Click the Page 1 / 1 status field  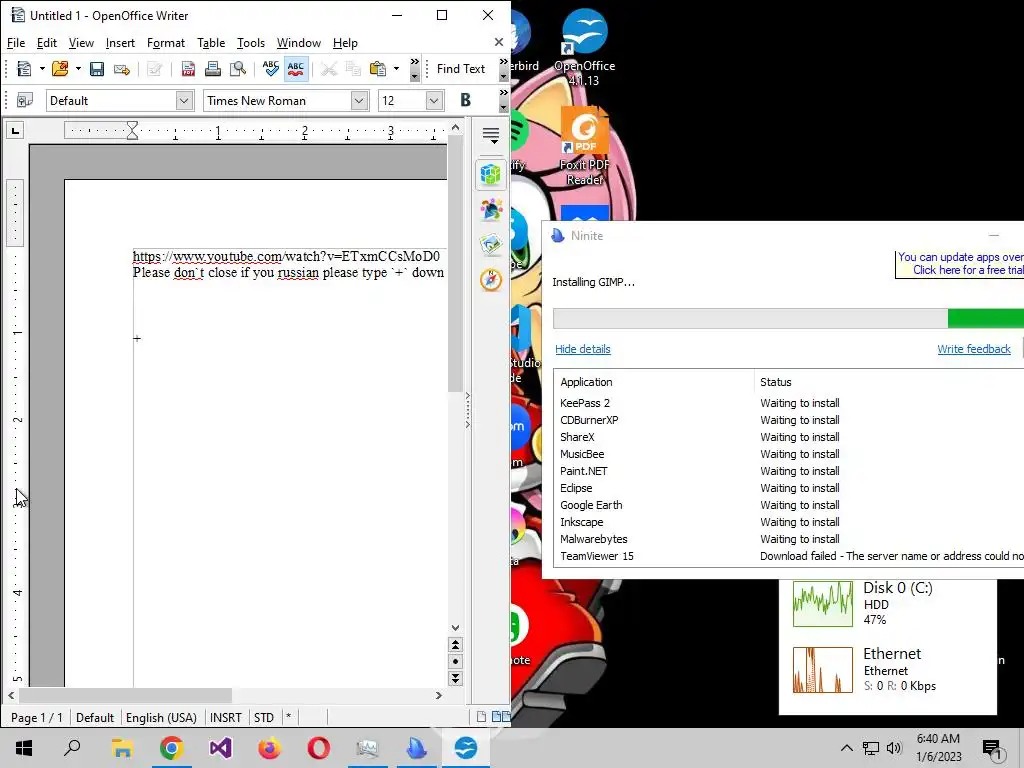(x=37, y=718)
